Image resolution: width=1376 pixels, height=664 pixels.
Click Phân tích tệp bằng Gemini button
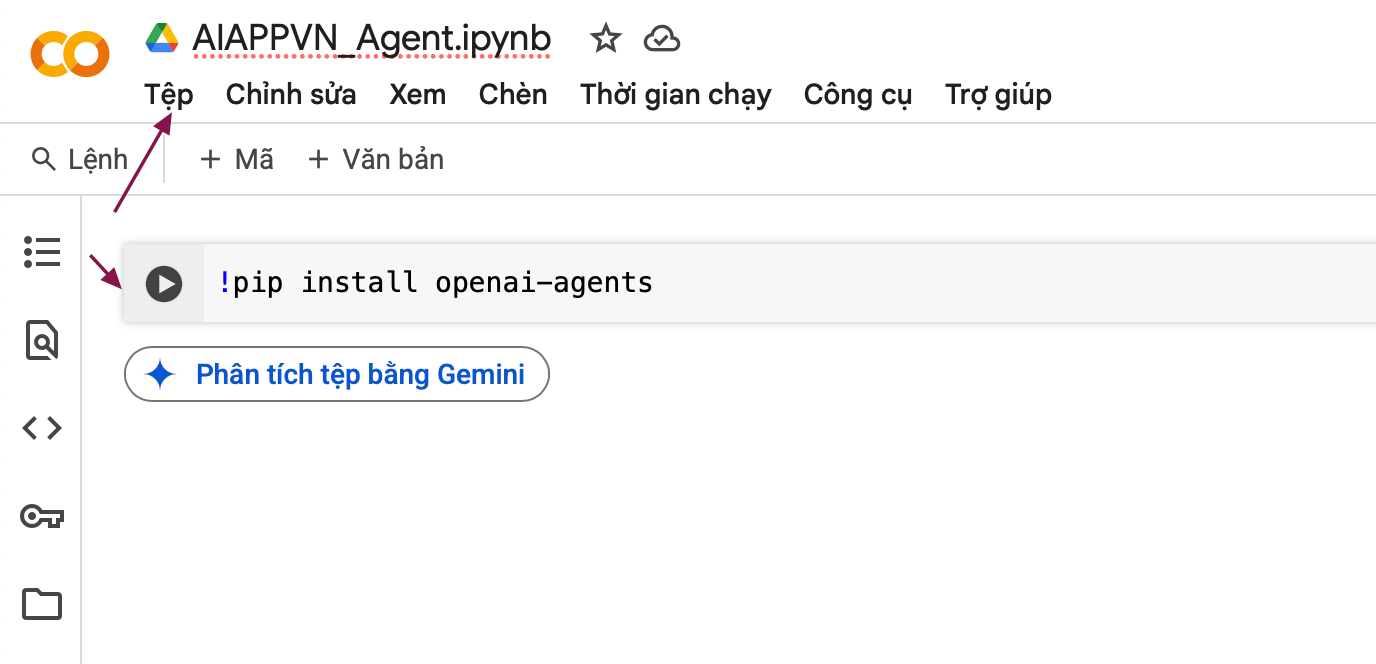(x=337, y=374)
